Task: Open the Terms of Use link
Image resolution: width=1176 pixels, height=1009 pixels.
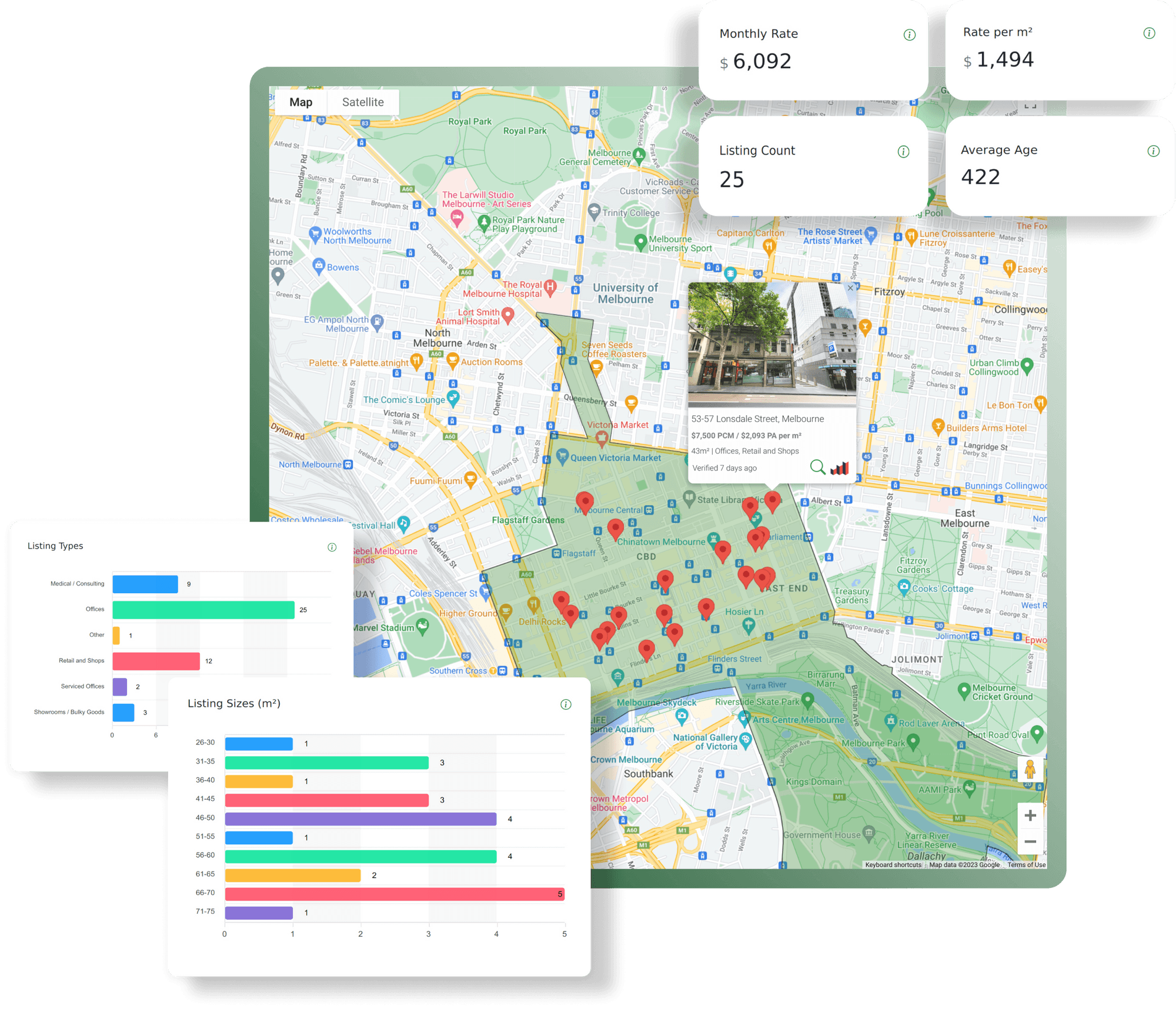Action: tap(1026, 864)
